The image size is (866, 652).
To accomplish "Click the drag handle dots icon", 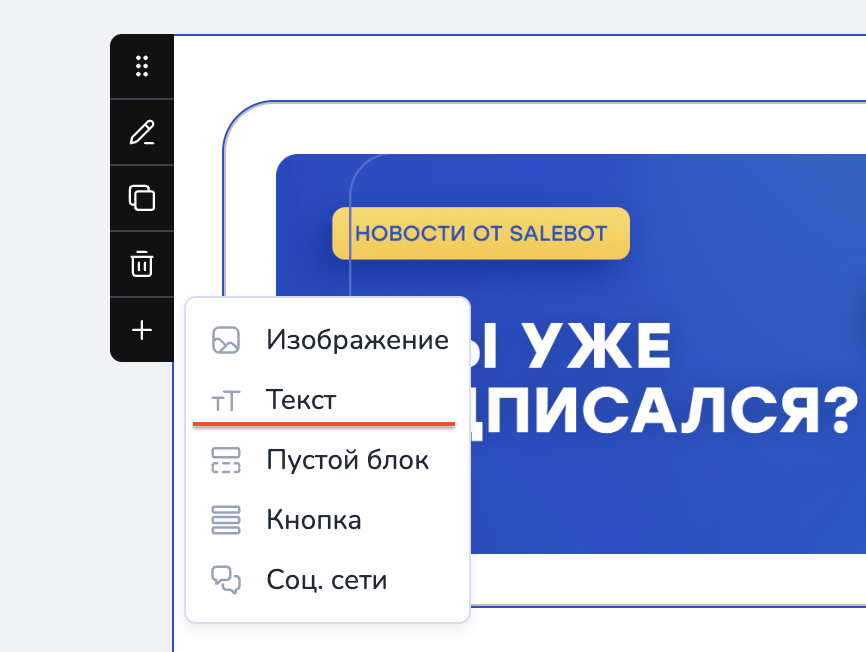I will tap(142, 67).
